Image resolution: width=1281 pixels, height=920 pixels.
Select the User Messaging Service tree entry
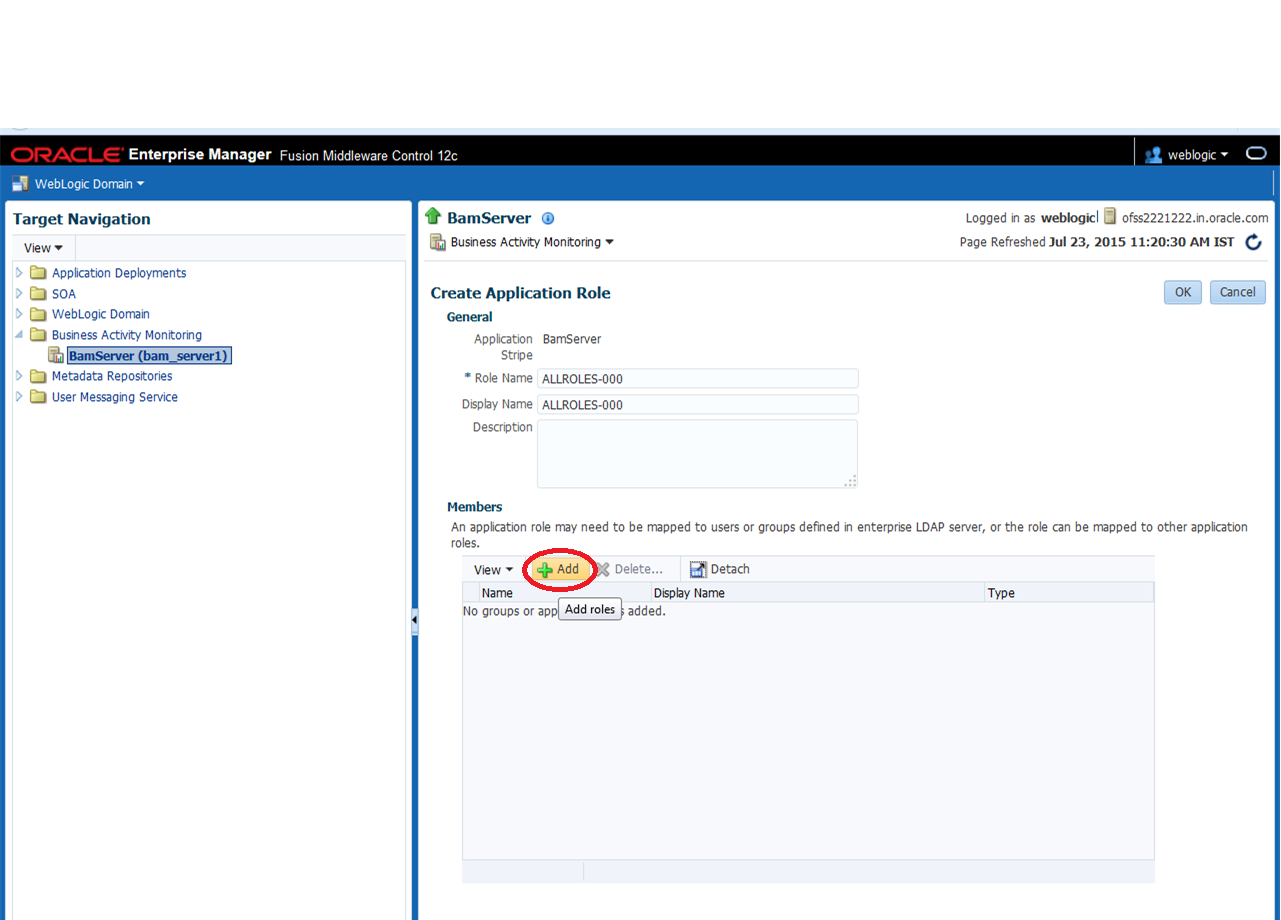(x=115, y=397)
